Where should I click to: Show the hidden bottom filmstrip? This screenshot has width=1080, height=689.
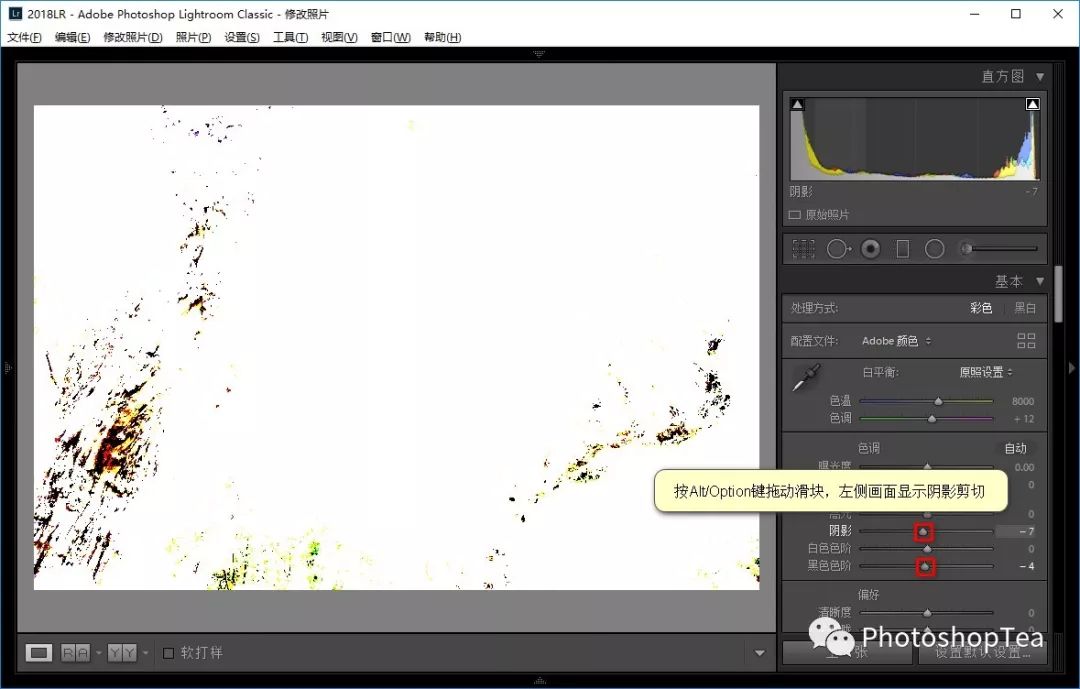(x=539, y=681)
